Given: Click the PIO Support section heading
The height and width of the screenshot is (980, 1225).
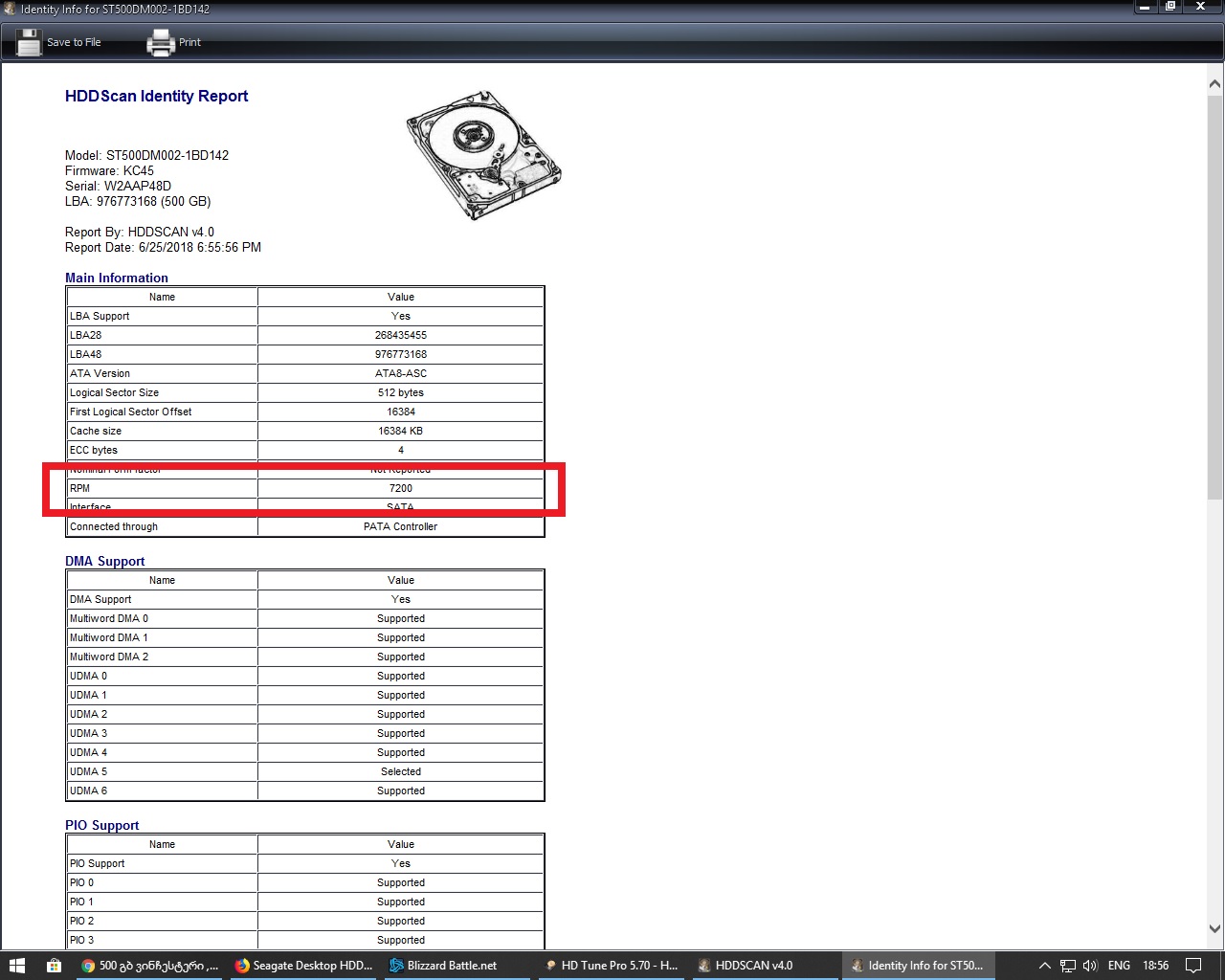Looking at the screenshot, I should 102,825.
